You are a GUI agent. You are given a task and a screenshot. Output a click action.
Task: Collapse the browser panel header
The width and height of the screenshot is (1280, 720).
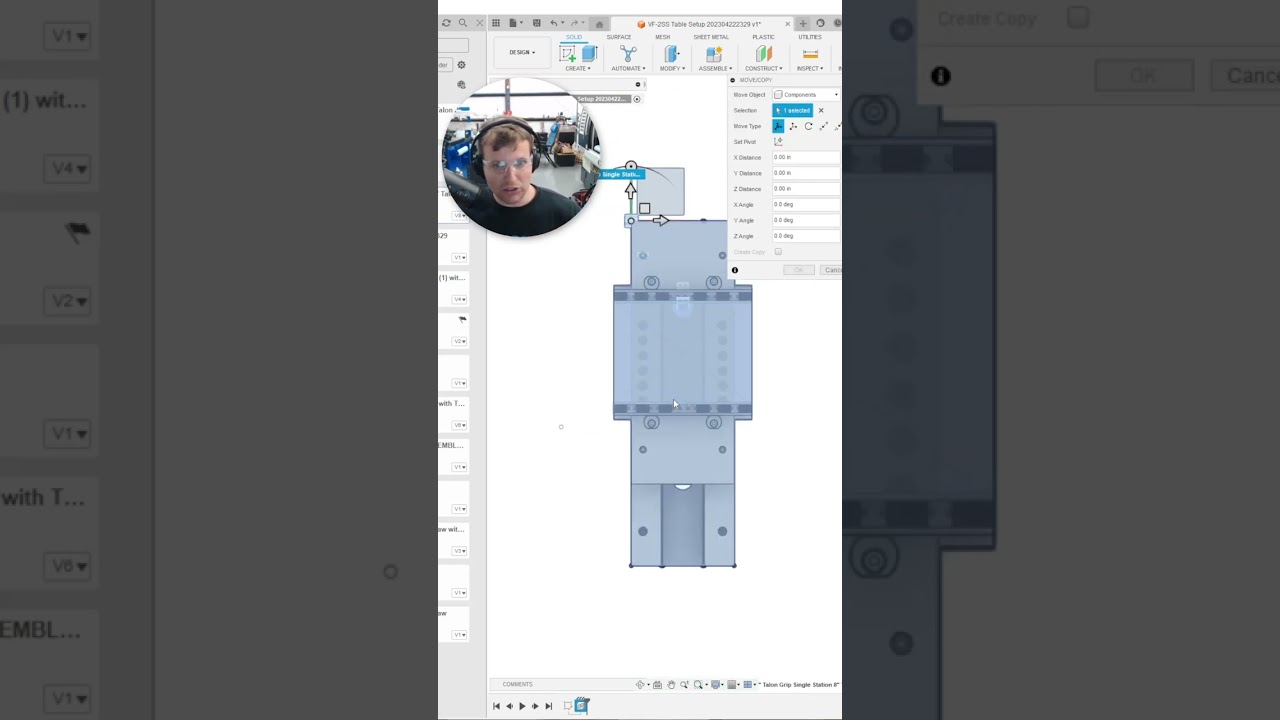click(x=638, y=84)
